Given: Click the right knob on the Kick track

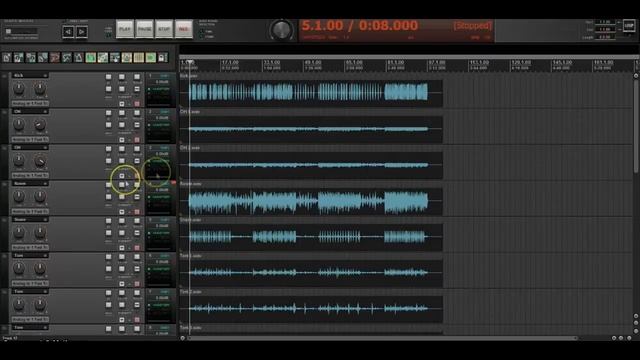Looking at the screenshot, I should click(40, 88).
